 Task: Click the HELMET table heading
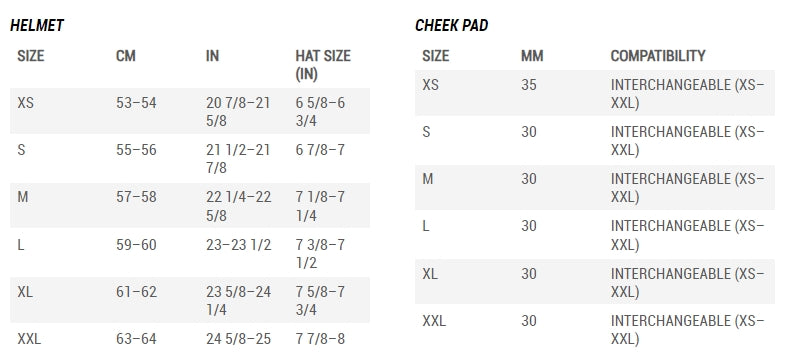[x=37, y=25]
